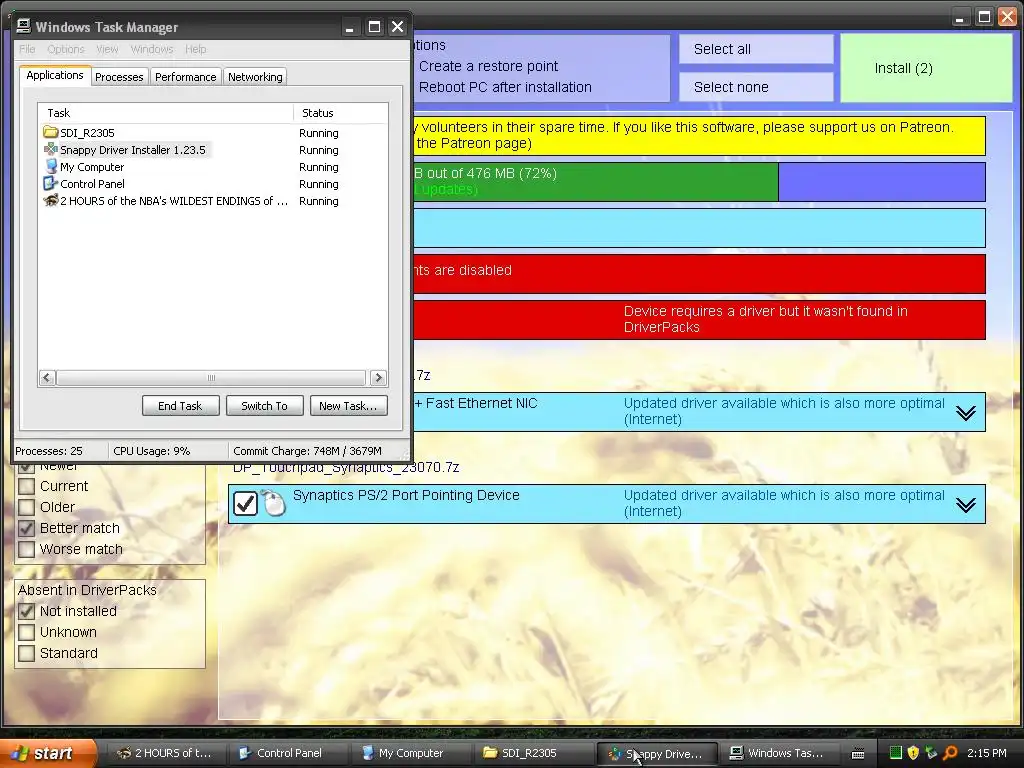Screen dimensions: 1024x768
Task: Click the task list scroll left arrow
Action: pyautogui.click(x=47, y=377)
